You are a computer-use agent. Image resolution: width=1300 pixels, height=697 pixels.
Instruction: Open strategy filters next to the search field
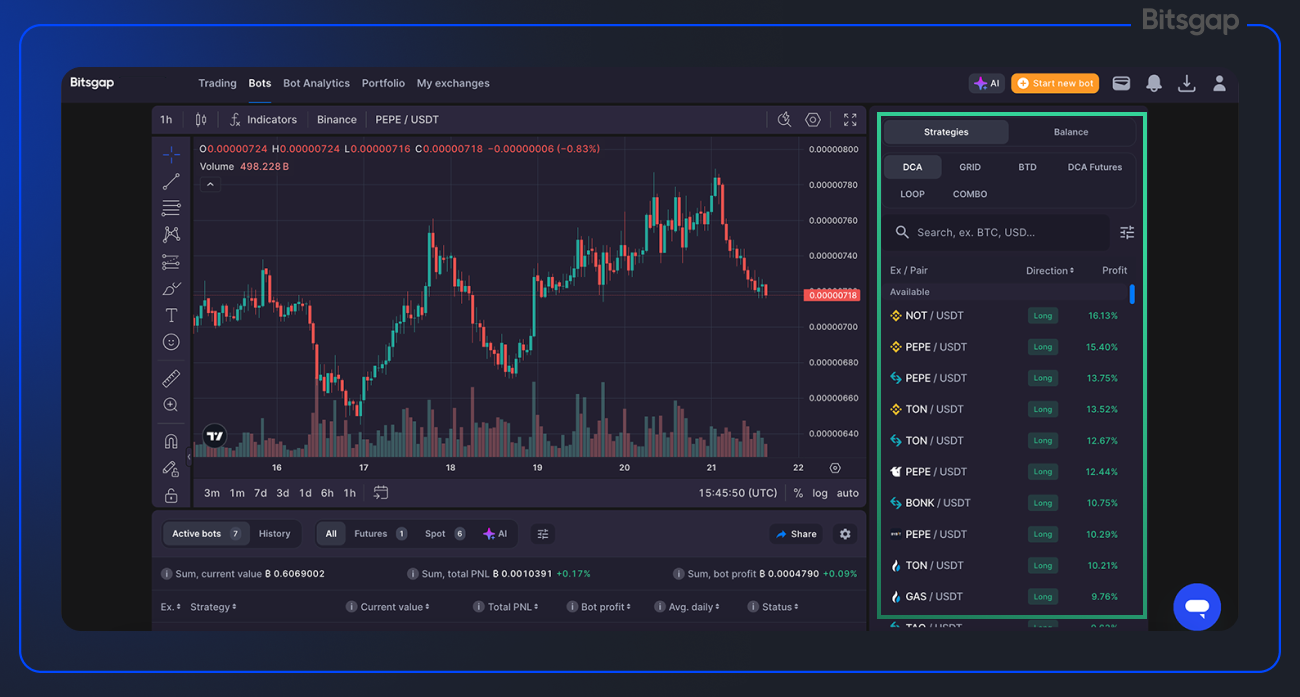click(x=1127, y=232)
